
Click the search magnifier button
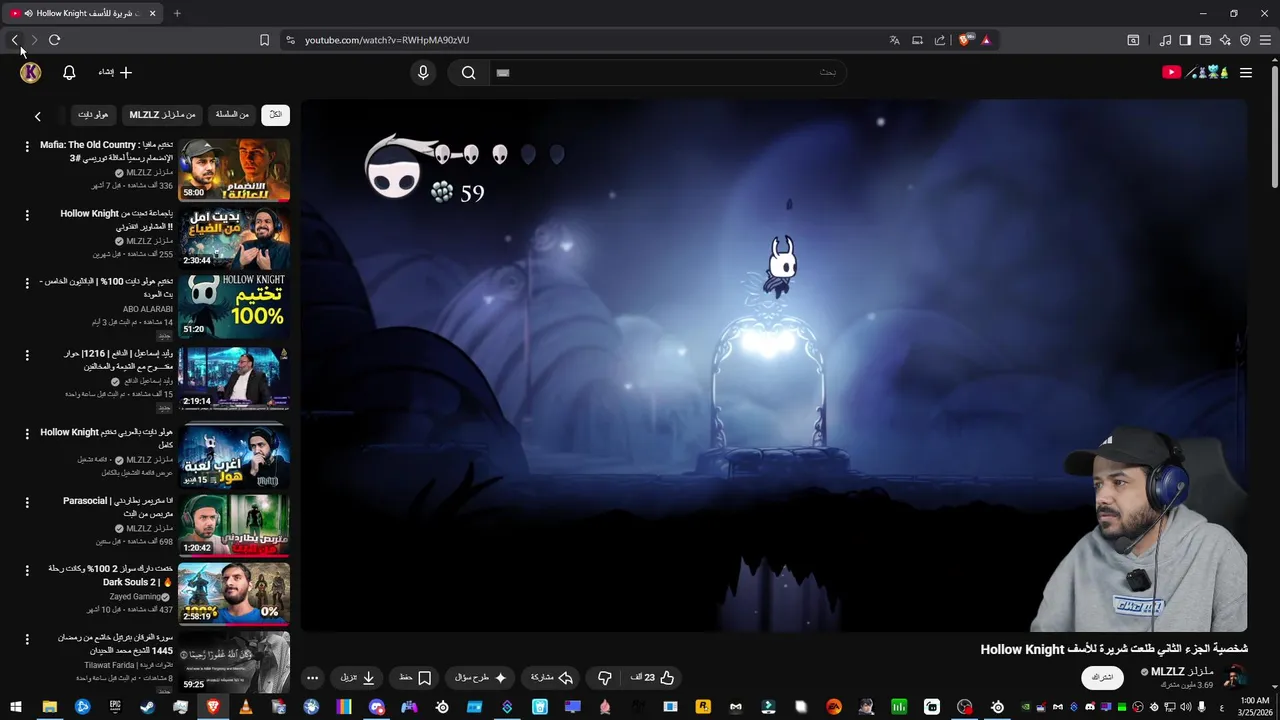click(468, 72)
